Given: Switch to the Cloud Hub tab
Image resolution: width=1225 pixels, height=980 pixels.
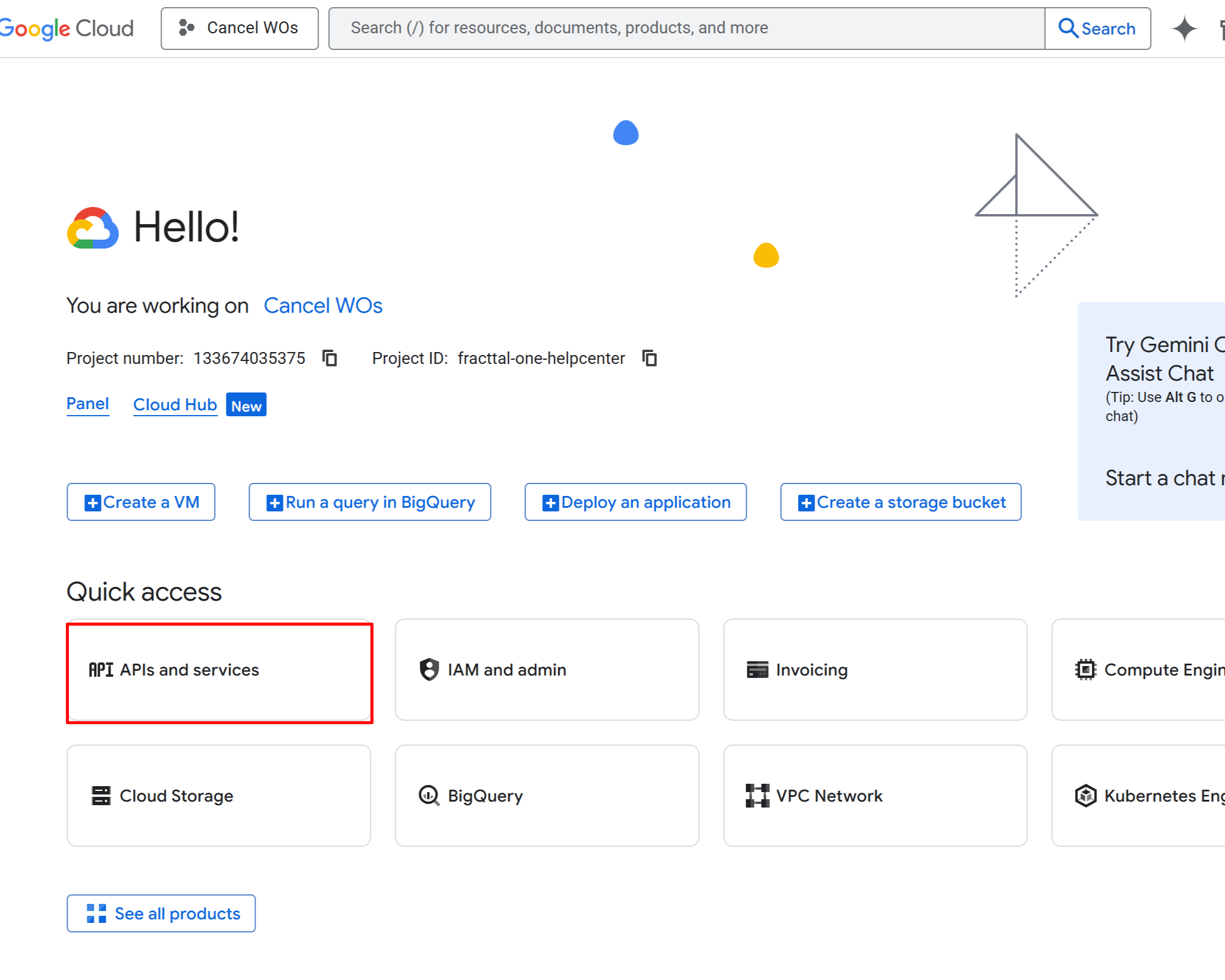Looking at the screenshot, I should [175, 405].
